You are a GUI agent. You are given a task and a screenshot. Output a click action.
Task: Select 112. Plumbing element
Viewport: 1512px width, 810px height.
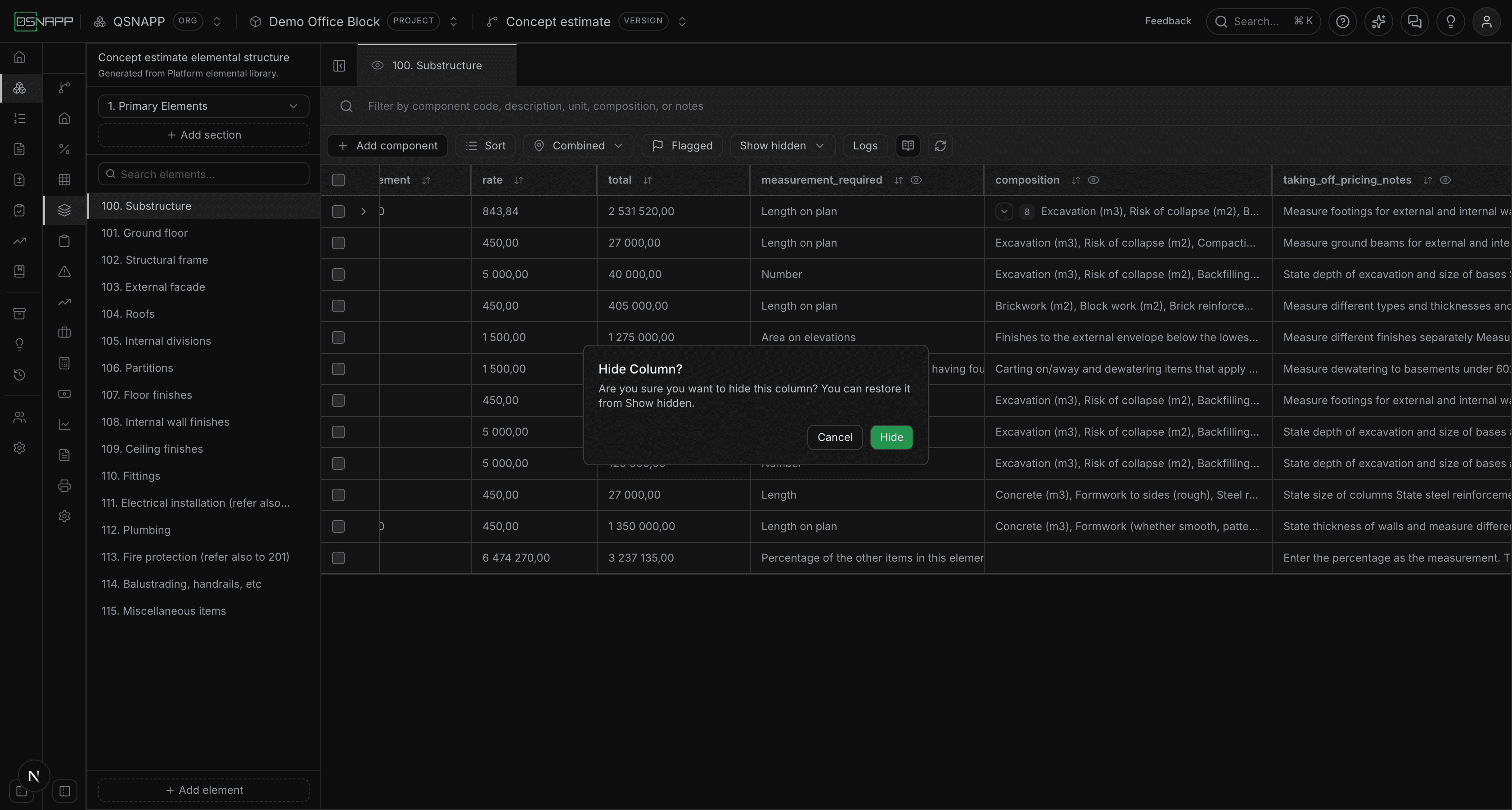(x=204, y=530)
